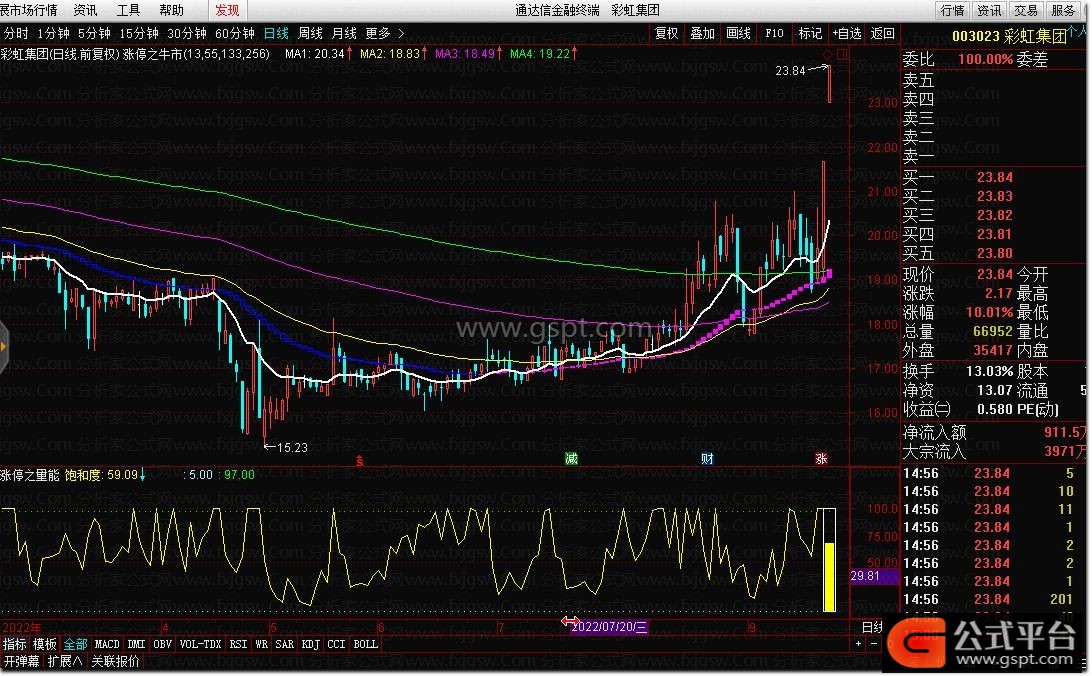This screenshot has height=676, width=1092.
Task: Toggle the 开弹幕 bullet comments
Action: point(21,661)
